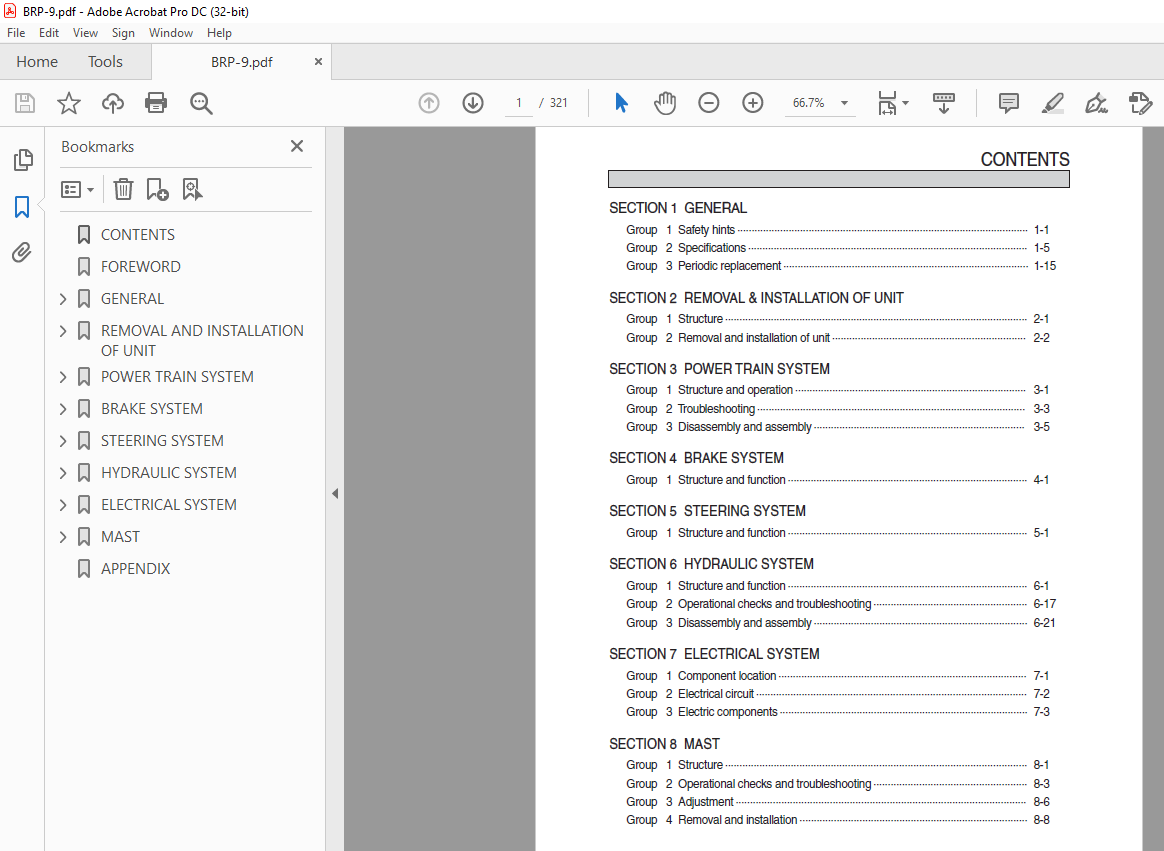Open the Attachments paperclip panel
Viewport: 1164px width, 851px height.
(22, 252)
